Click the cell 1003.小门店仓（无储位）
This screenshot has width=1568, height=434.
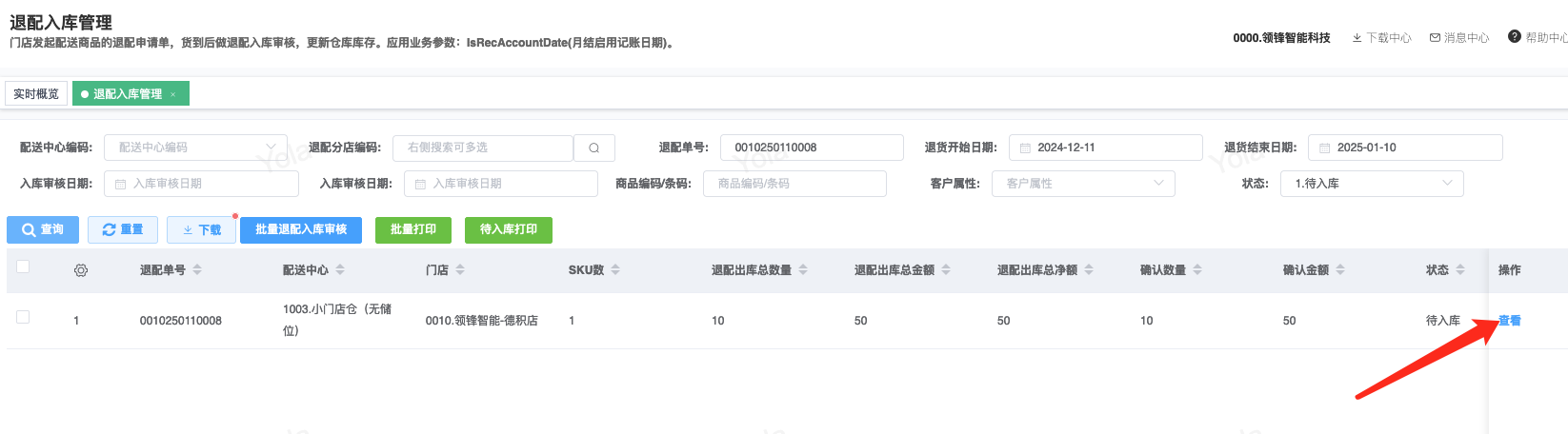[x=337, y=320]
